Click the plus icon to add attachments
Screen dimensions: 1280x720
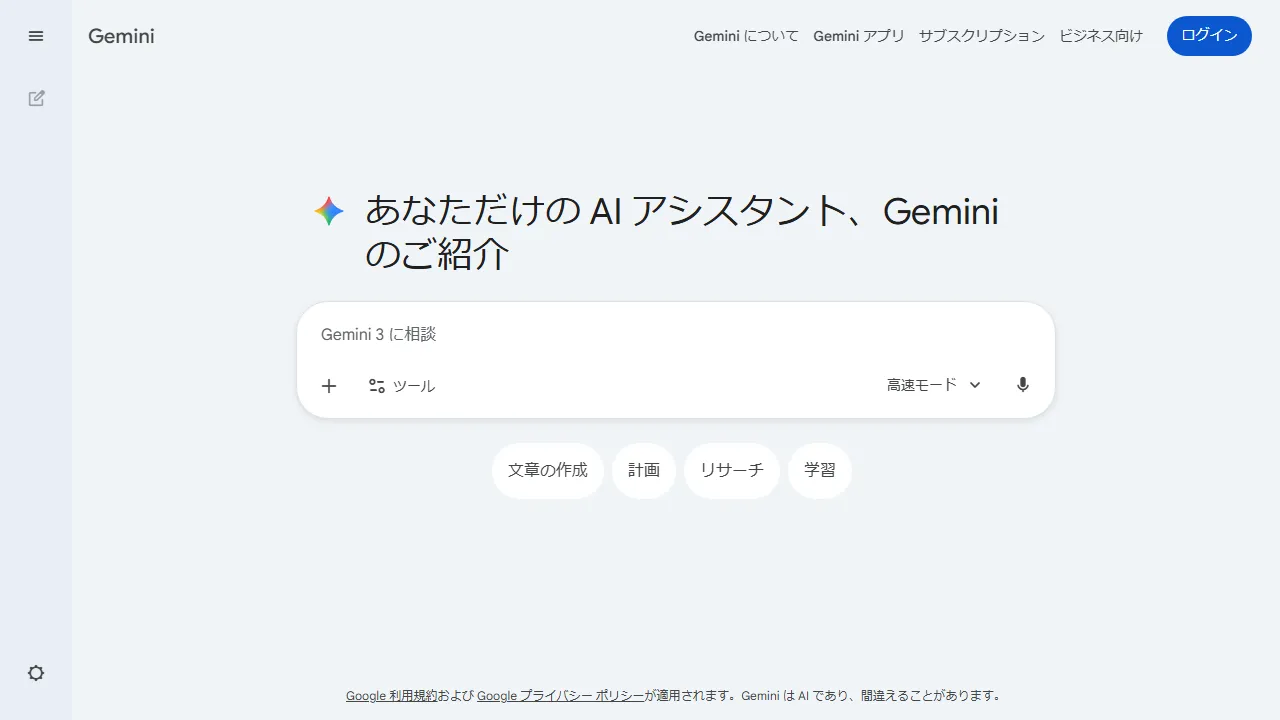329,385
